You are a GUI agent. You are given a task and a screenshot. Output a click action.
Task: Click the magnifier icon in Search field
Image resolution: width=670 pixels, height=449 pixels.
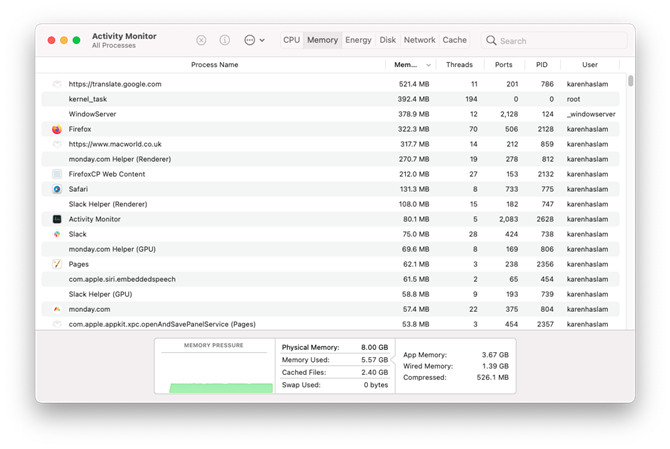(x=491, y=41)
